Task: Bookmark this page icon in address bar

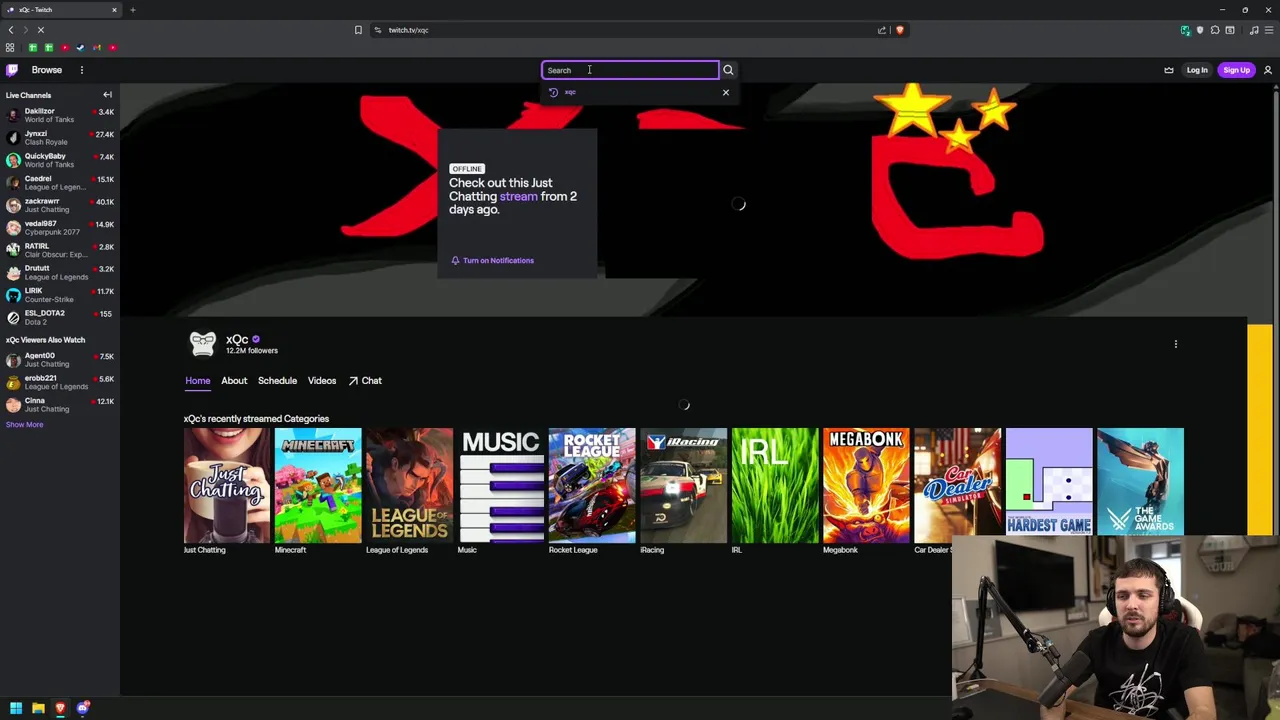Action: pos(358,30)
